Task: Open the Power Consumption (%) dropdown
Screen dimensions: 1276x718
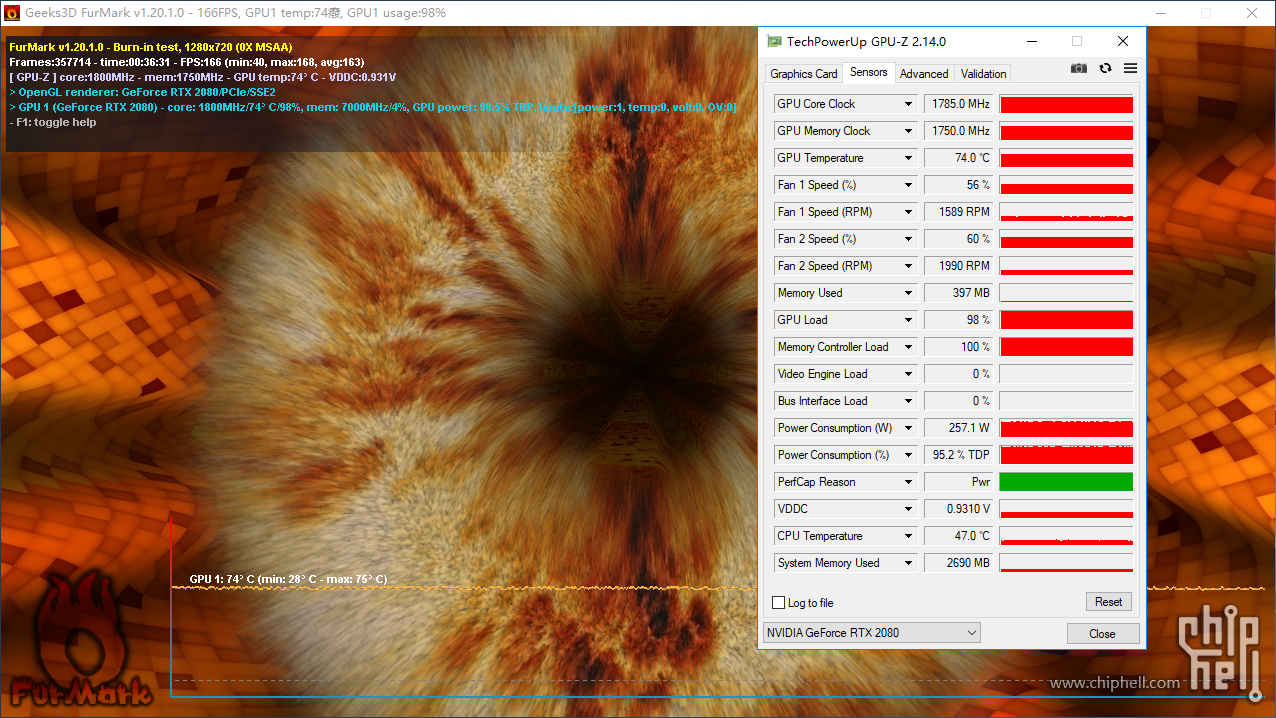Action: tap(908, 455)
